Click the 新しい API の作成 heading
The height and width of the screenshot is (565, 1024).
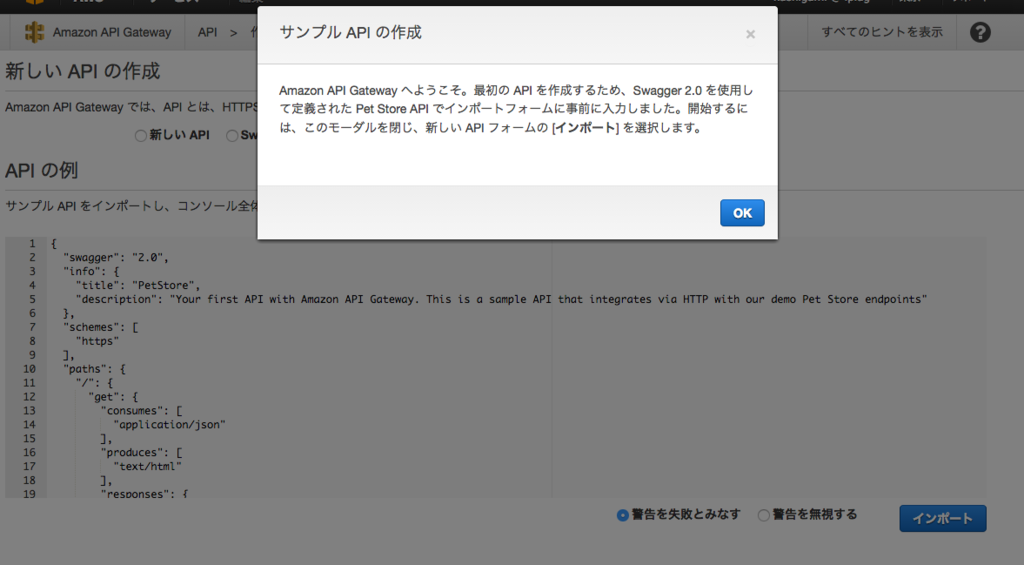point(82,71)
